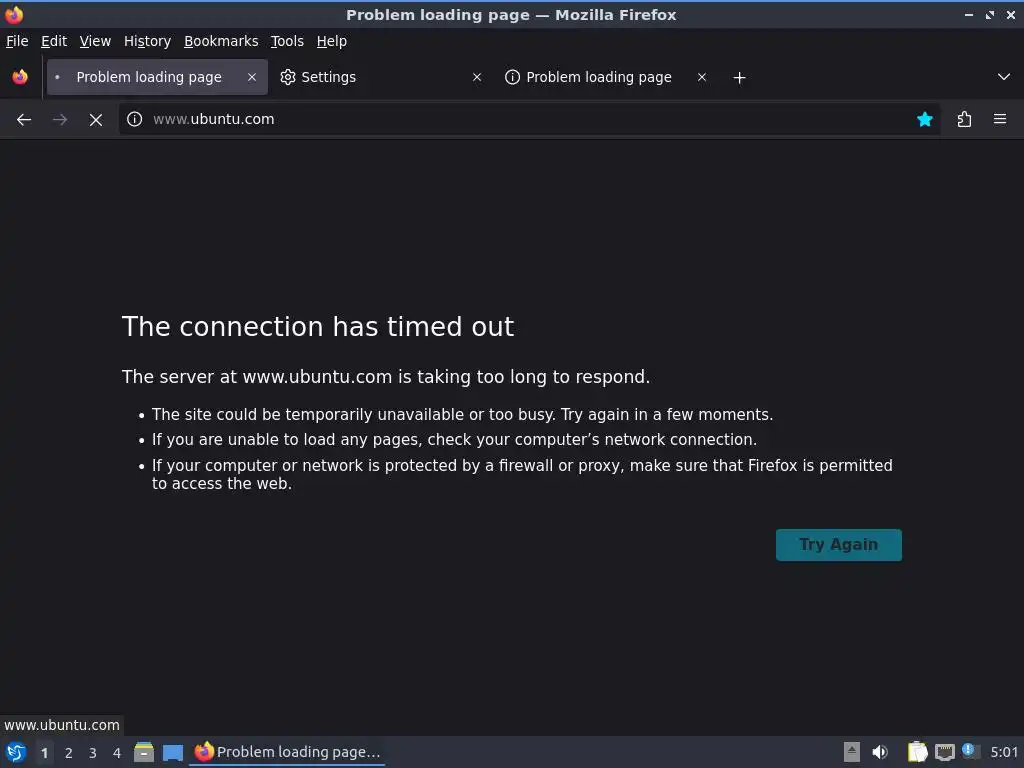Click the show desktop taskbar icon

(x=172, y=752)
